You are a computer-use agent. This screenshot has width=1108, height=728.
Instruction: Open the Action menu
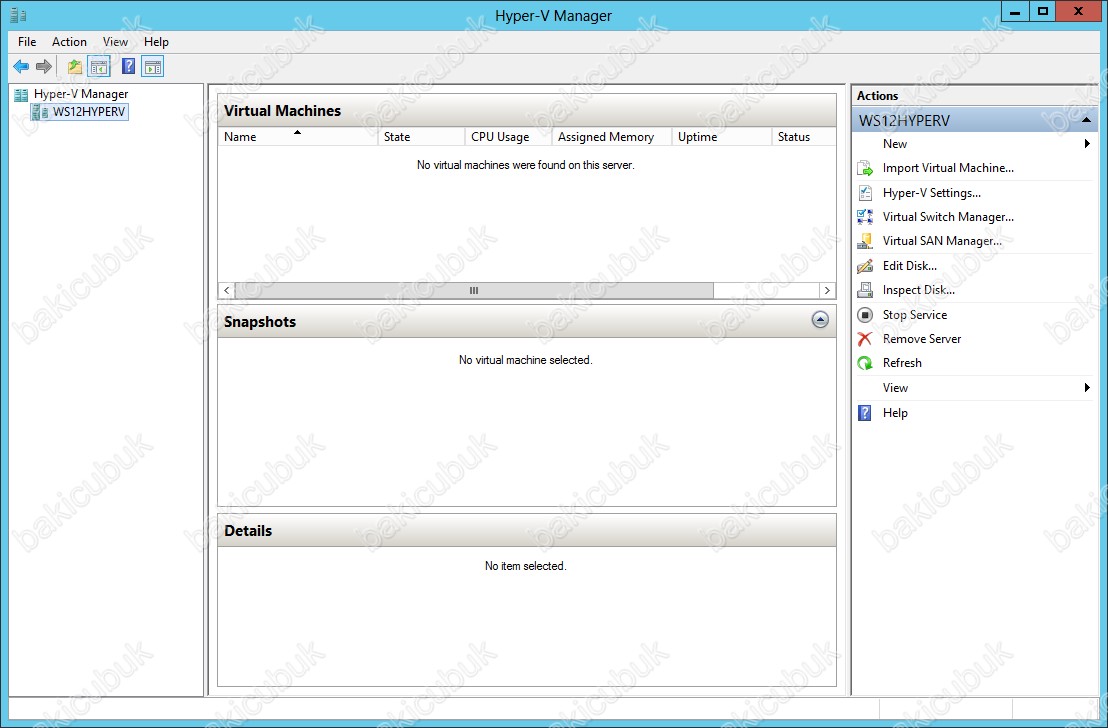[69, 42]
